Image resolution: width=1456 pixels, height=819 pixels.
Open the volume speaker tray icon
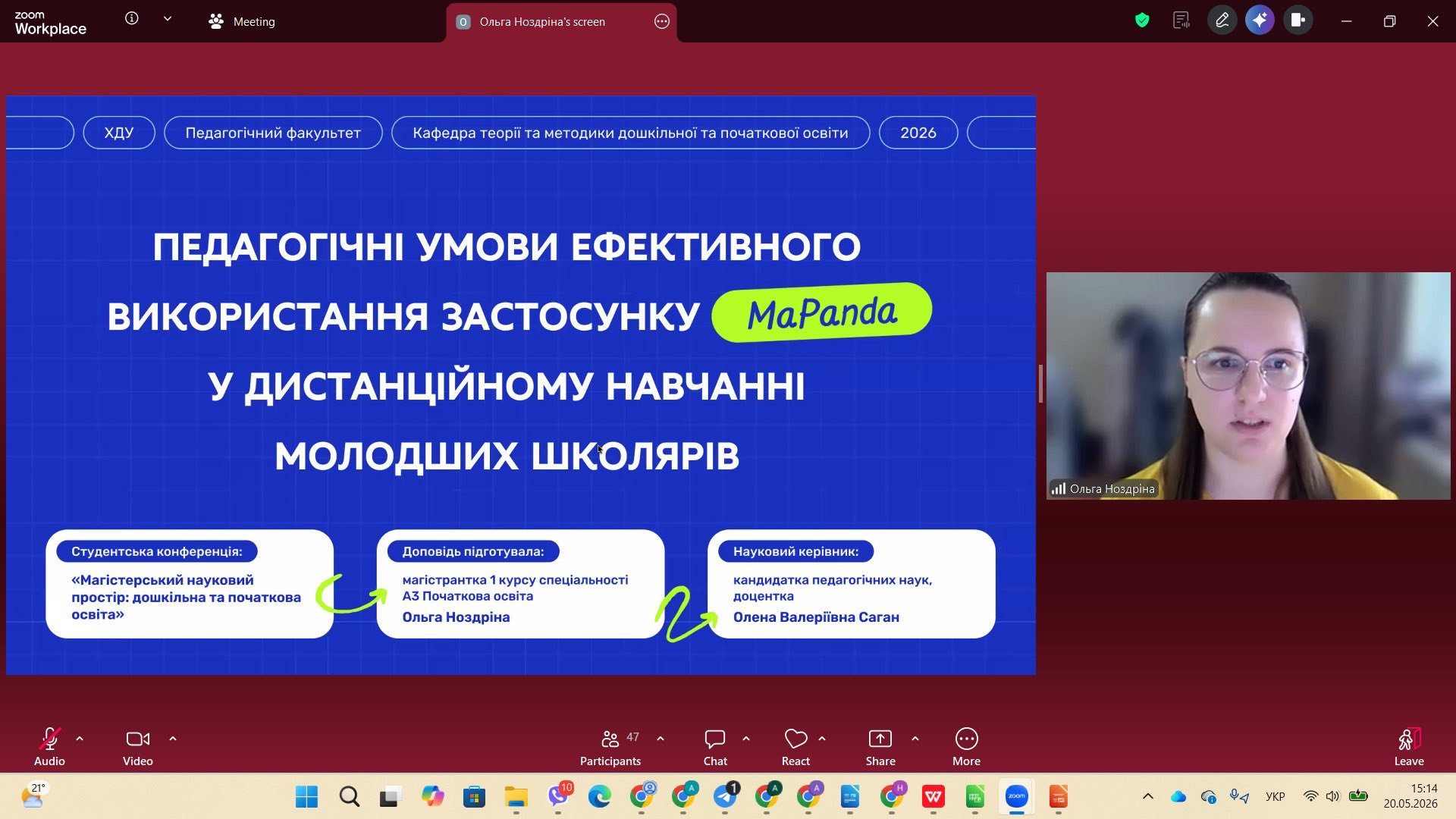click(1333, 796)
